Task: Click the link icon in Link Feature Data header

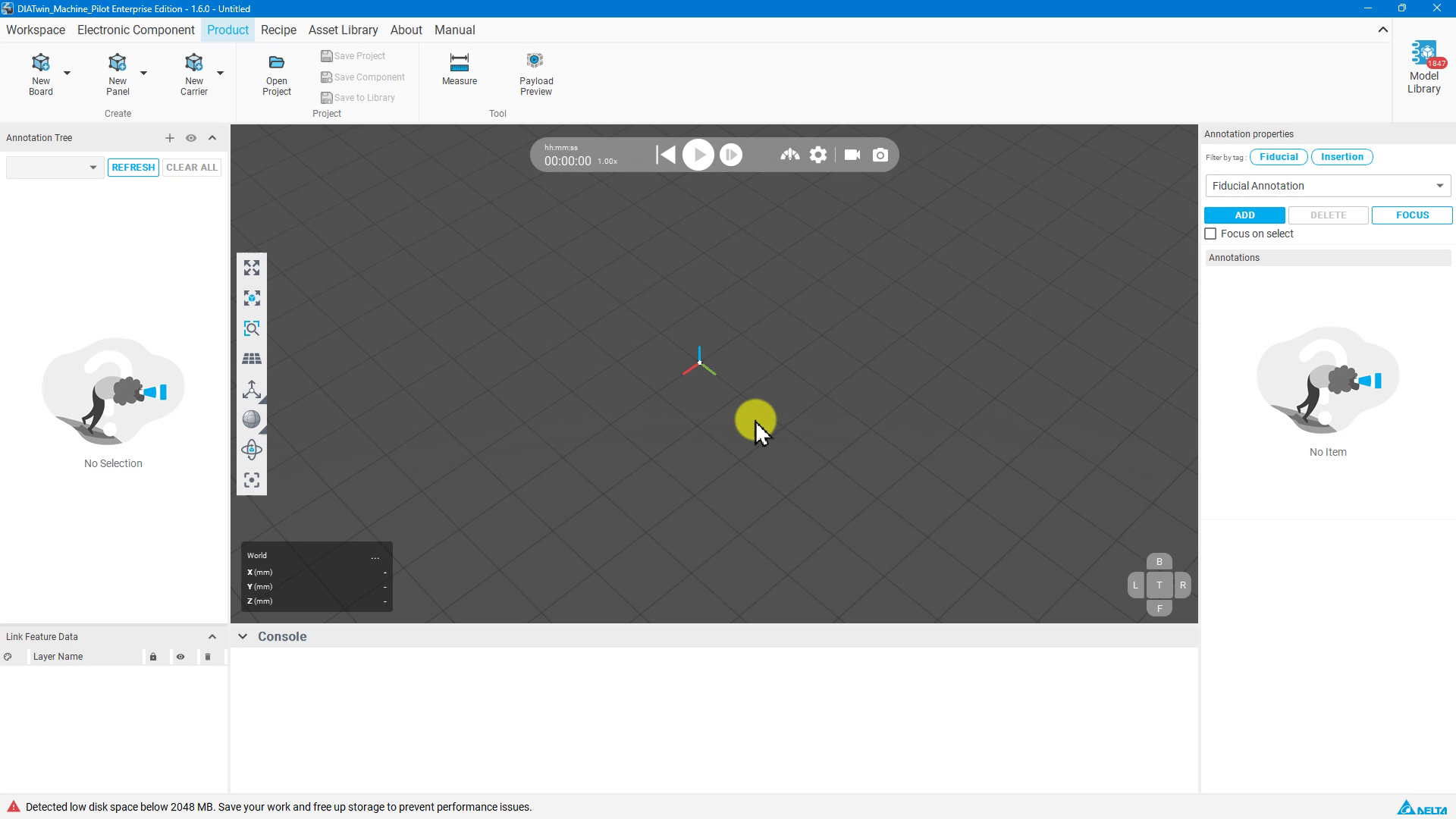Action: (x=8, y=657)
